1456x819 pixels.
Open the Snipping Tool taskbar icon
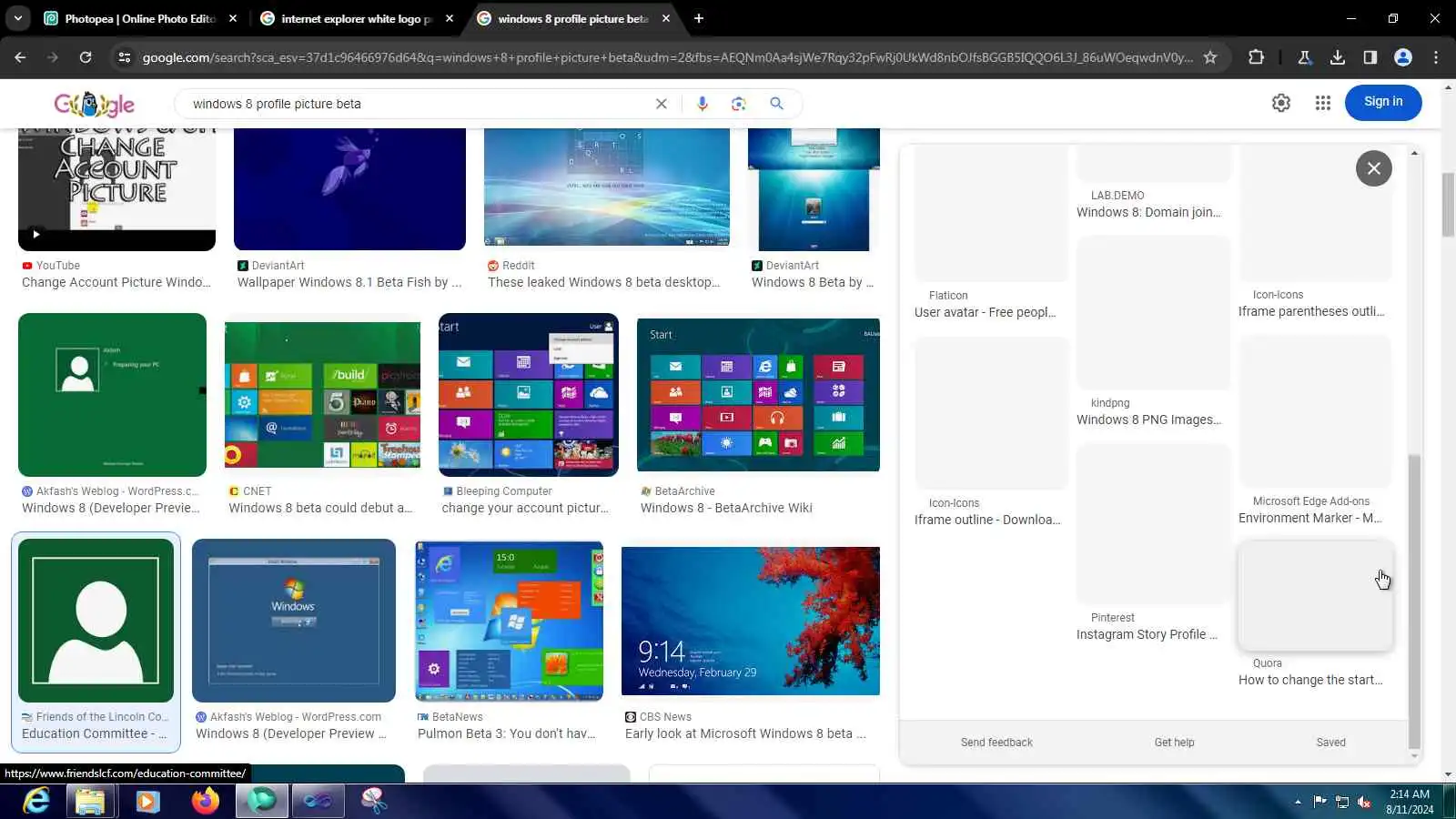(373, 801)
